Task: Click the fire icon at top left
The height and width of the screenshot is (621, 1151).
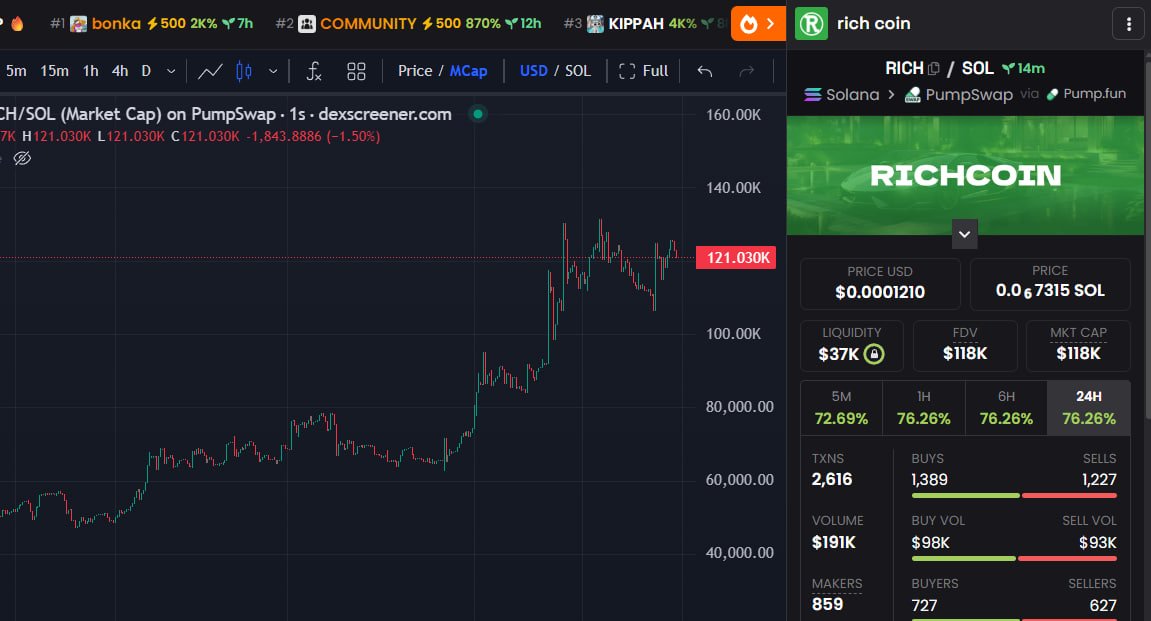Action: [x=17, y=23]
